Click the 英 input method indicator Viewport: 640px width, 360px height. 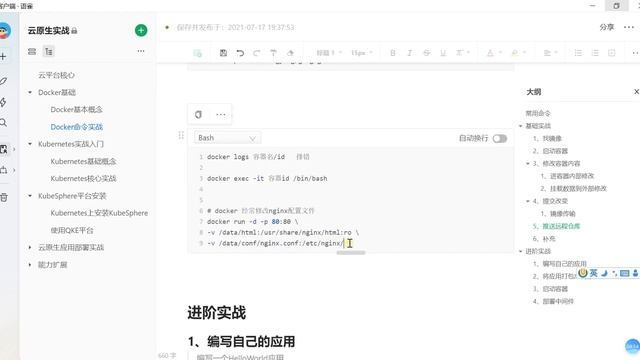[x=593, y=273]
